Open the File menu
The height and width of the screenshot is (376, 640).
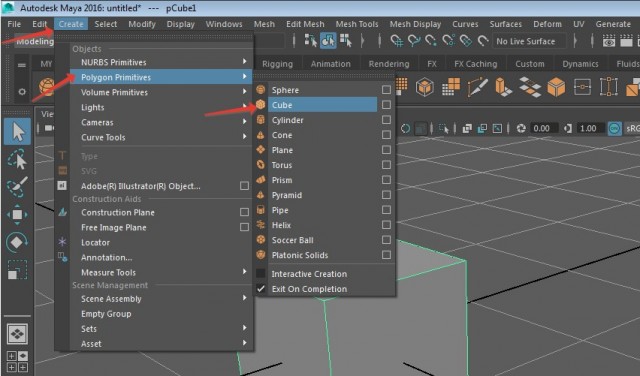click(14, 24)
